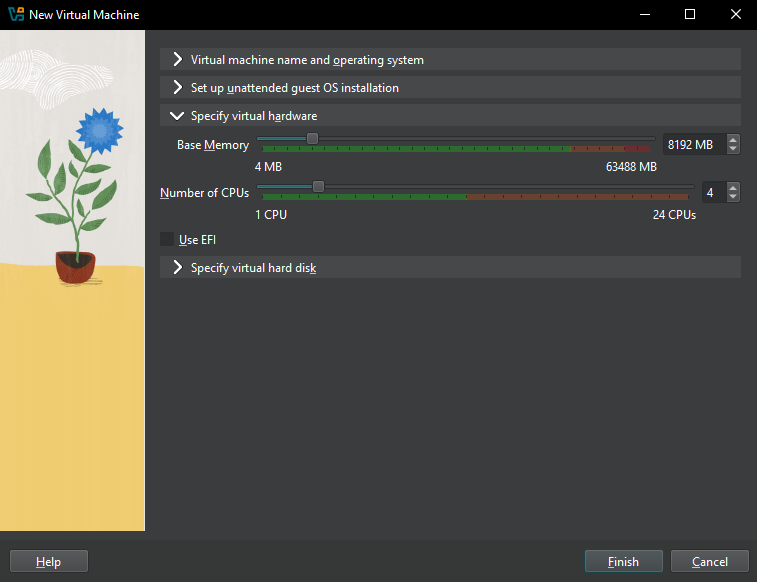Decrease CPU count with down arrow
Viewport: 757px width, 582px height.
point(733,197)
